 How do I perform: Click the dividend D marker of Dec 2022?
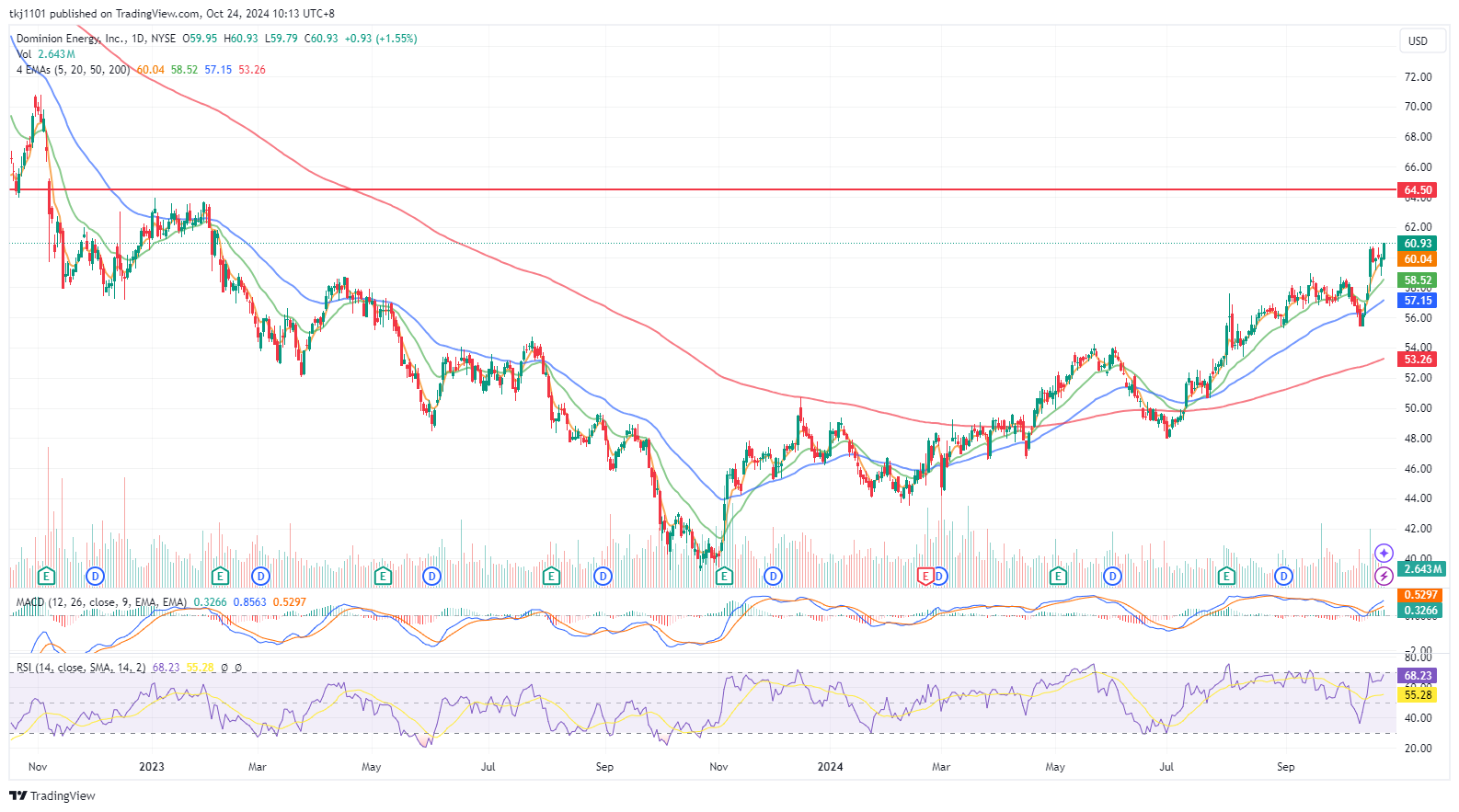point(95,577)
